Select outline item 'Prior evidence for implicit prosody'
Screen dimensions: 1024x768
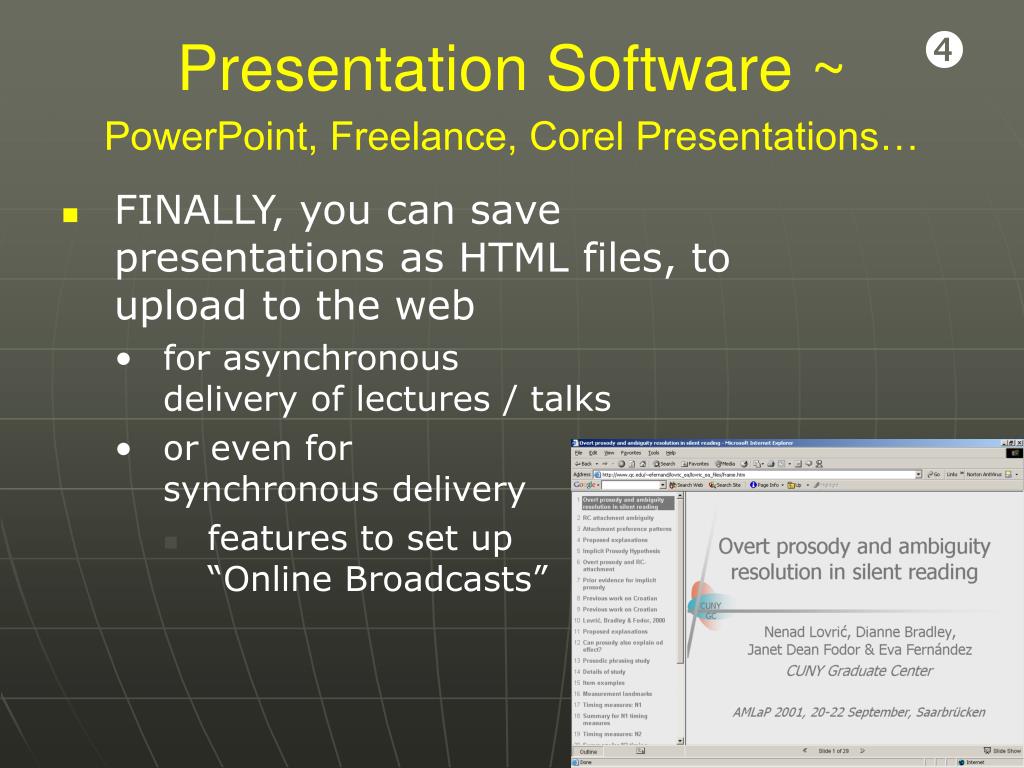coord(619,583)
